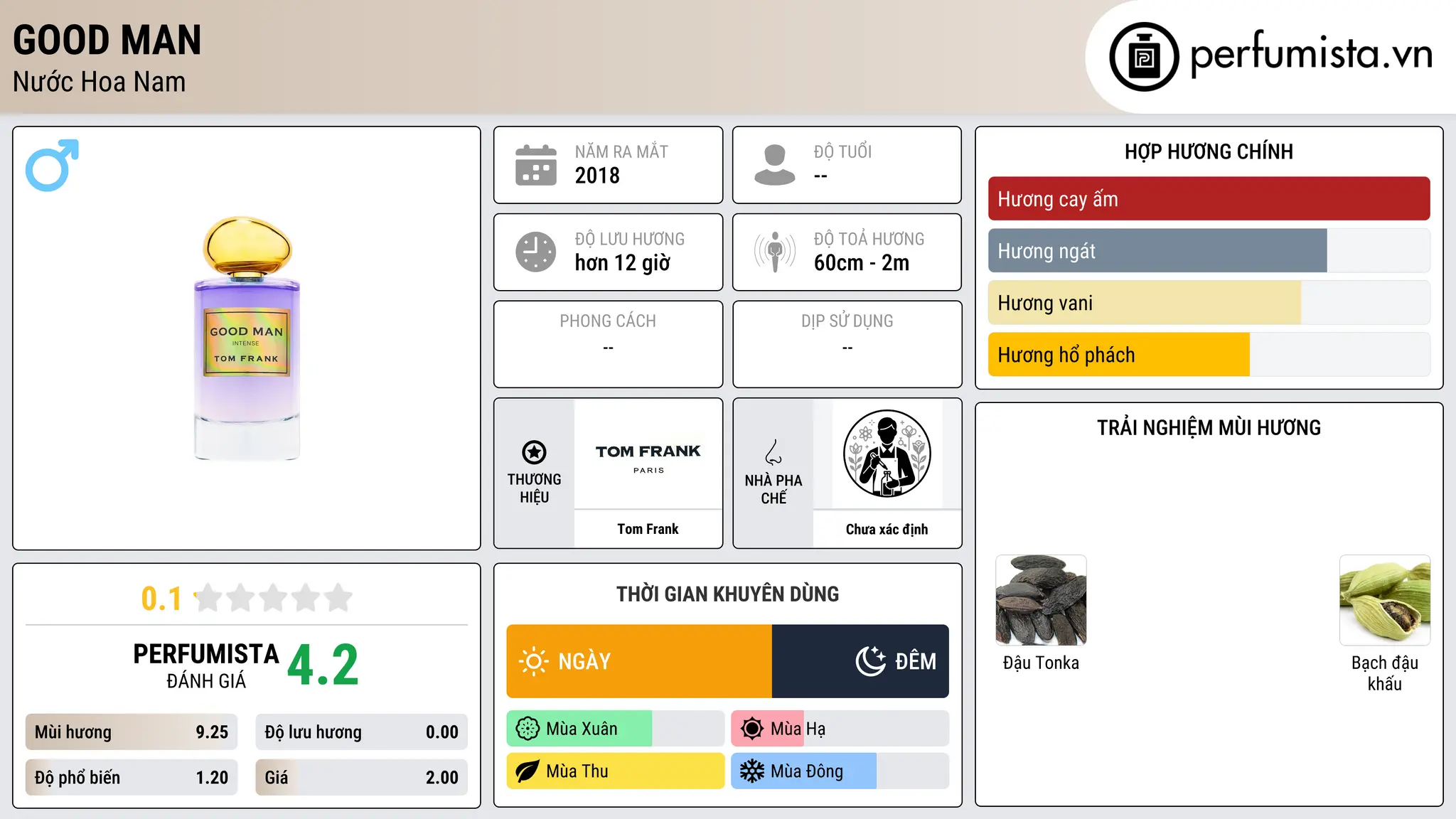This screenshot has width=1456, height=819.
Task: Click the Nước Hoa Nam subtitle
Action: (100, 82)
